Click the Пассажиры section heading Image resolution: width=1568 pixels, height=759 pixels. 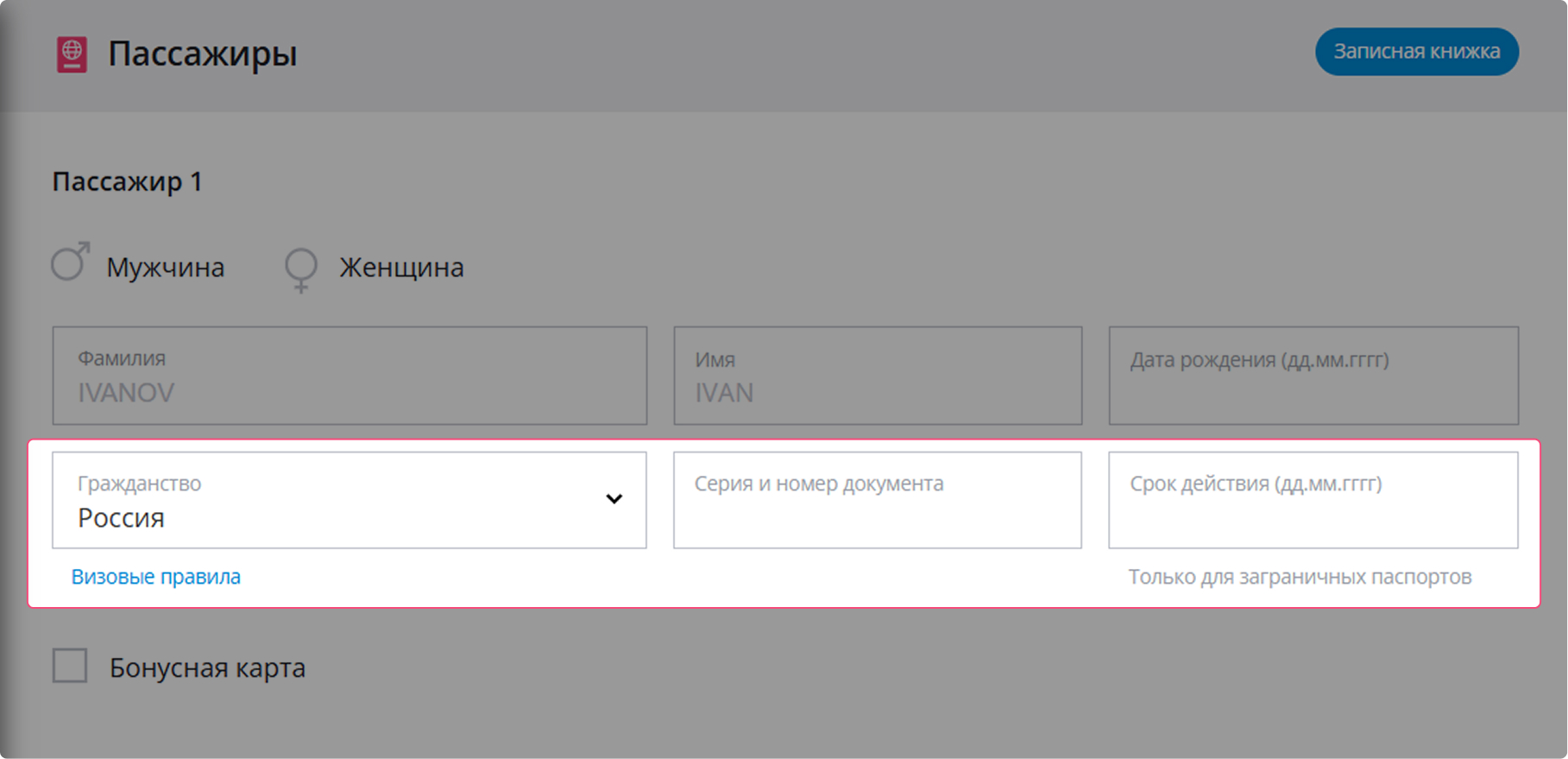[x=202, y=54]
